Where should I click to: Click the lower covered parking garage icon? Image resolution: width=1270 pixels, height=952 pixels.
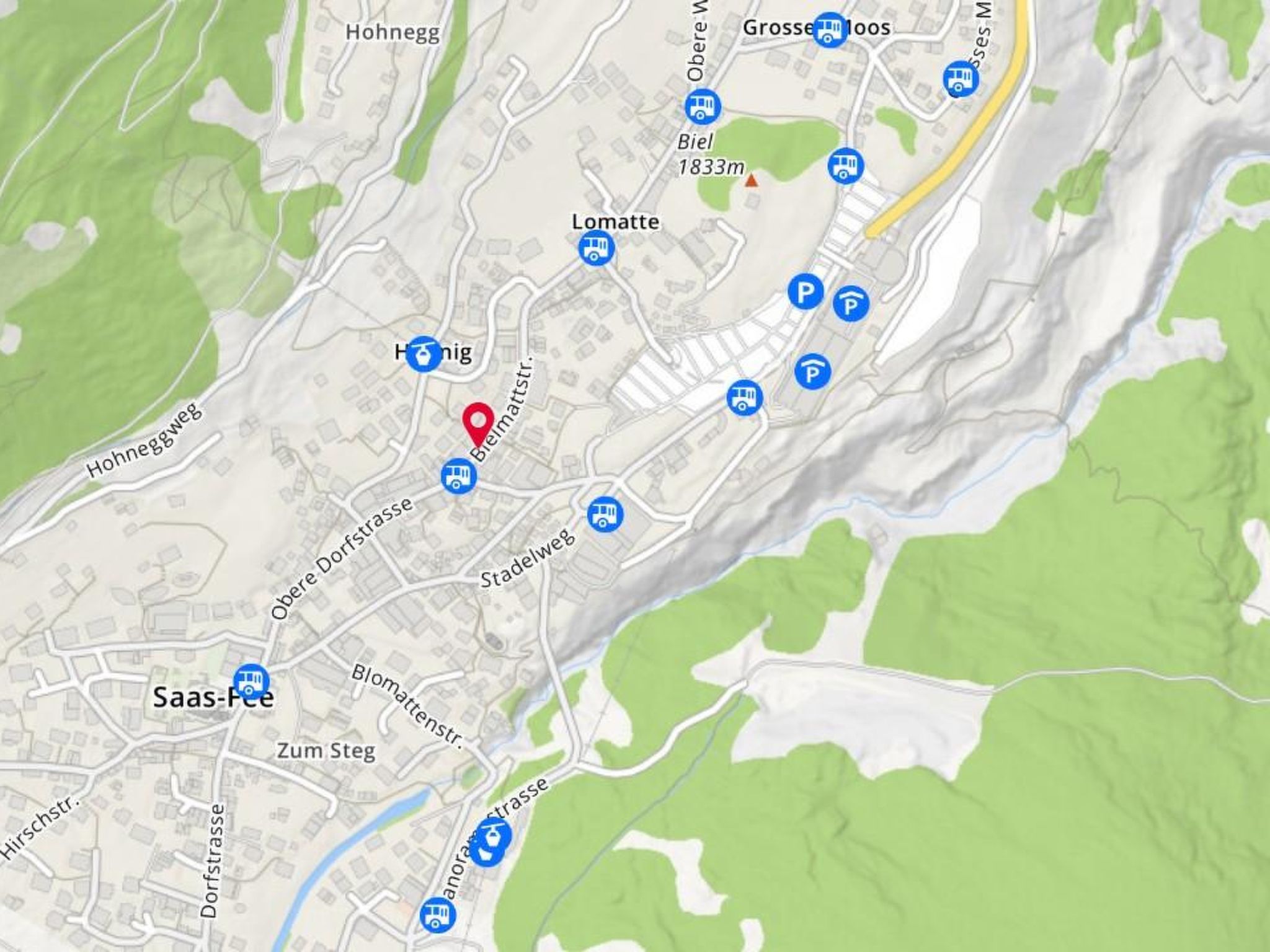click(812, 372)
